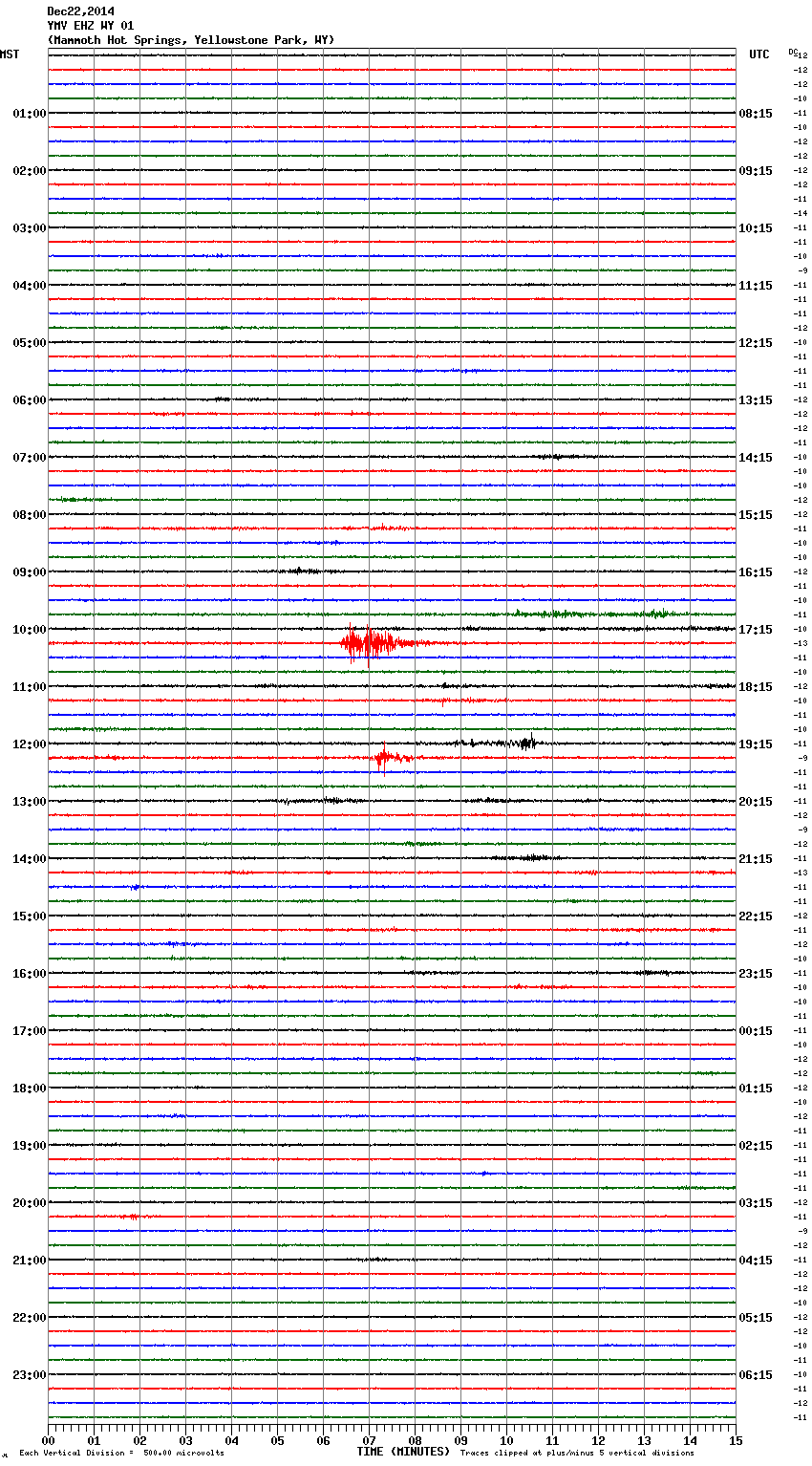
Task: Click the 23:00 MST time label
Action: pyautogui.click(x=30, y=1375)
